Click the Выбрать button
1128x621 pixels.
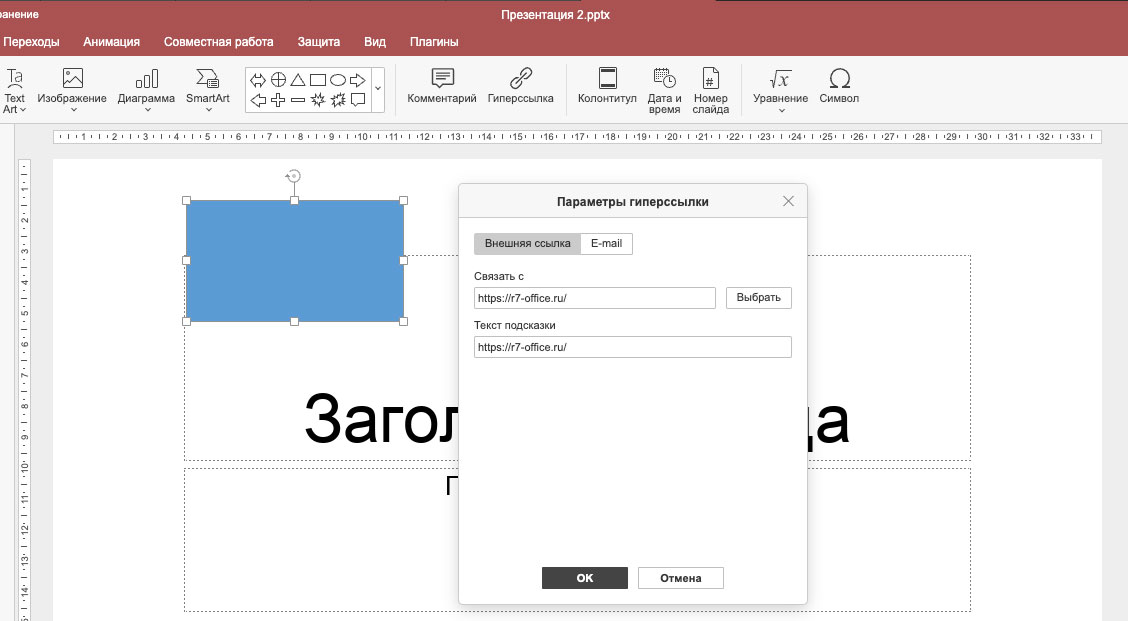pyautogui.click(x=758, y=297)
